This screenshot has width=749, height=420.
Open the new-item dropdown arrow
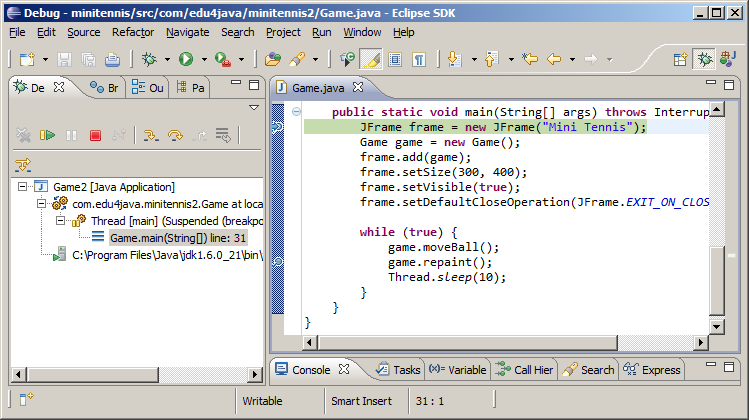click(x=45, y=60)
